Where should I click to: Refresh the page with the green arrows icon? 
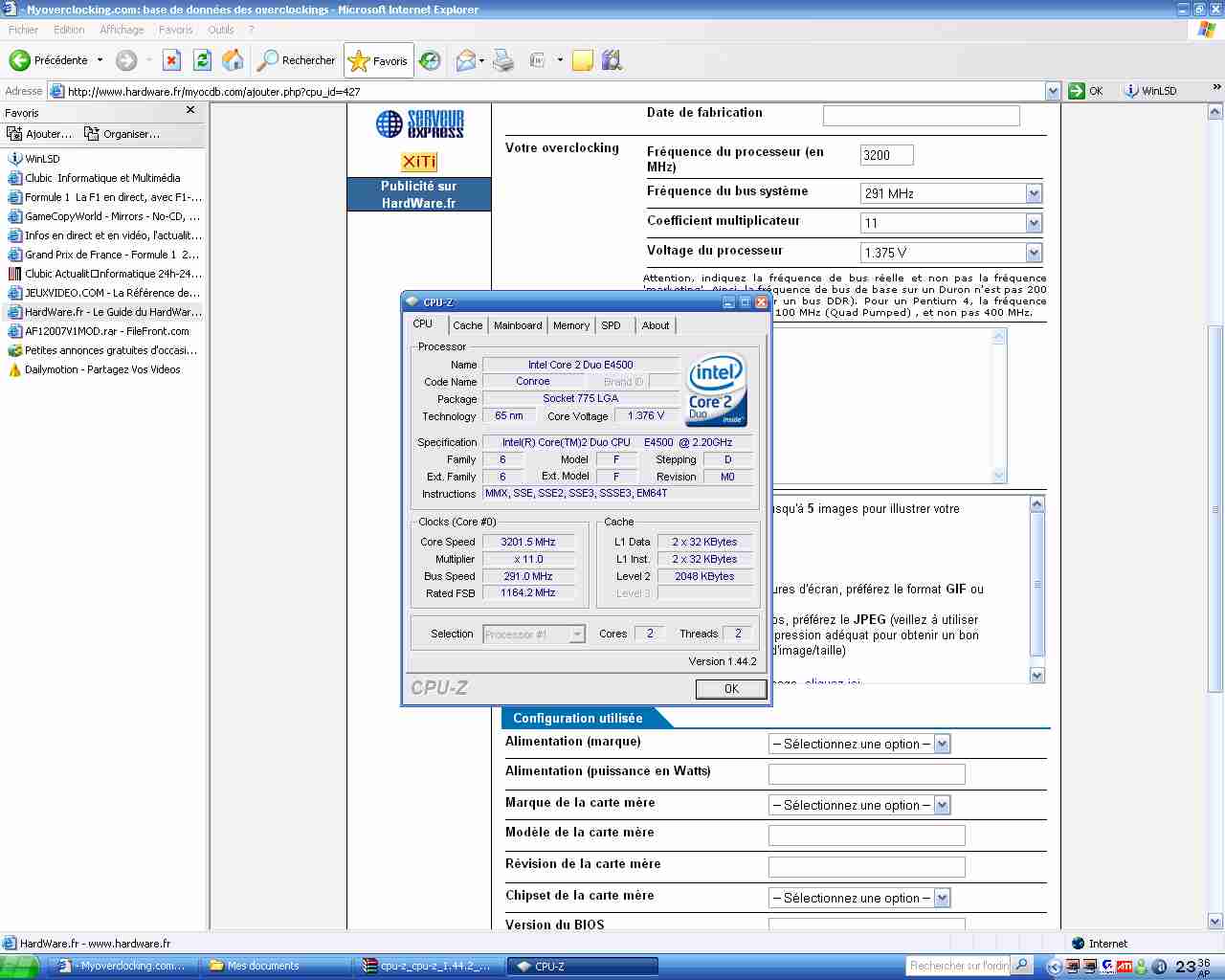(202, 60)
